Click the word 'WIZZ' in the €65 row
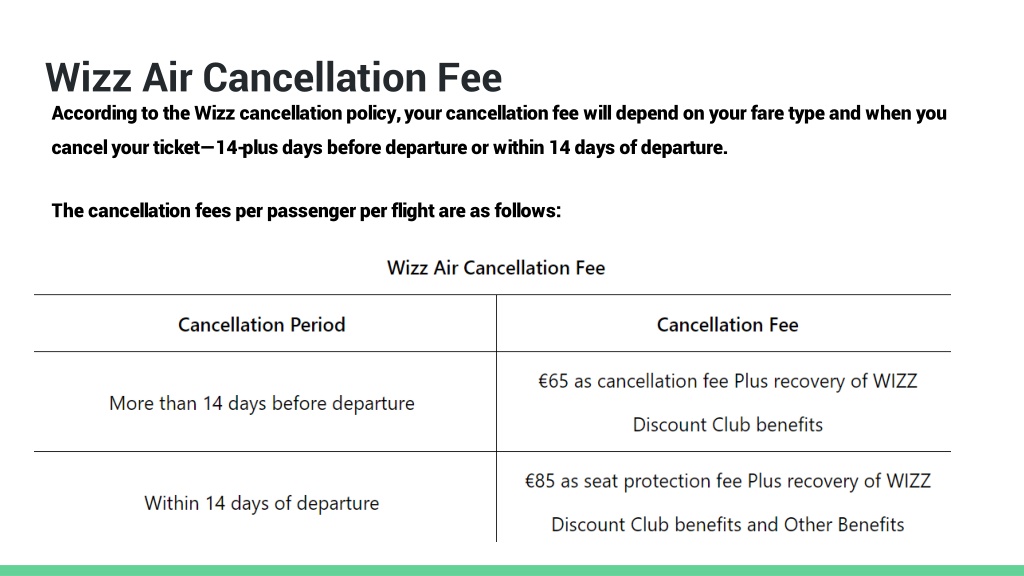The height and width of the screenshot is (576, 1024). coord(895,381)
